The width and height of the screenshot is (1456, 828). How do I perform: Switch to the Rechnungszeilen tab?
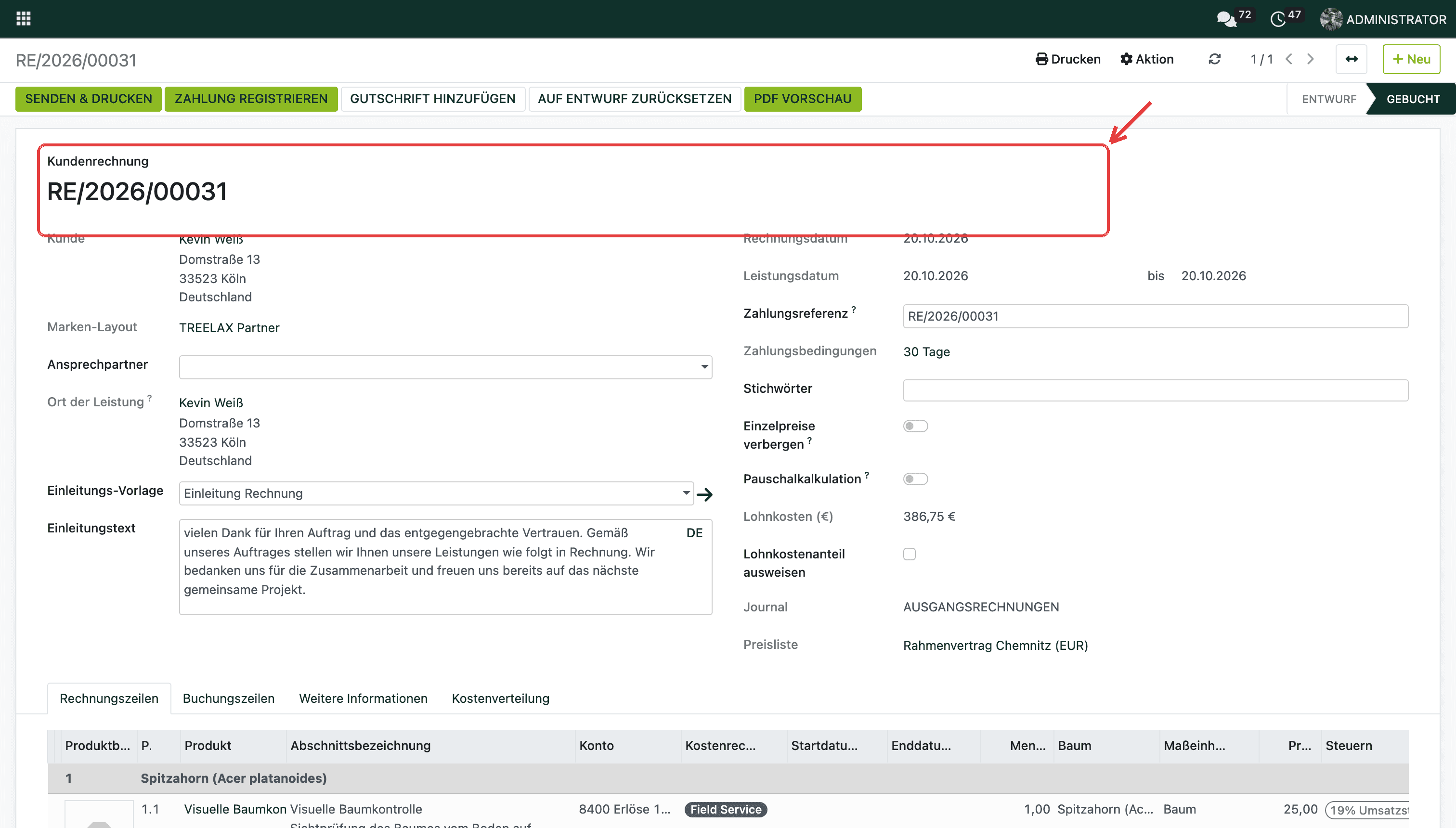tap(109, 699)
